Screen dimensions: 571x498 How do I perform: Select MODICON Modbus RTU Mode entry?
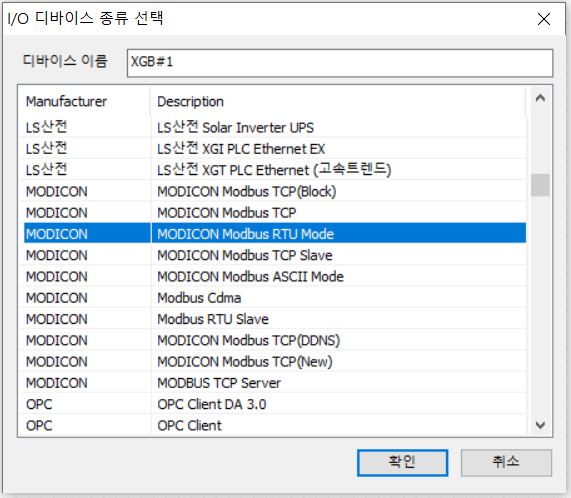(x=275, y=234)
